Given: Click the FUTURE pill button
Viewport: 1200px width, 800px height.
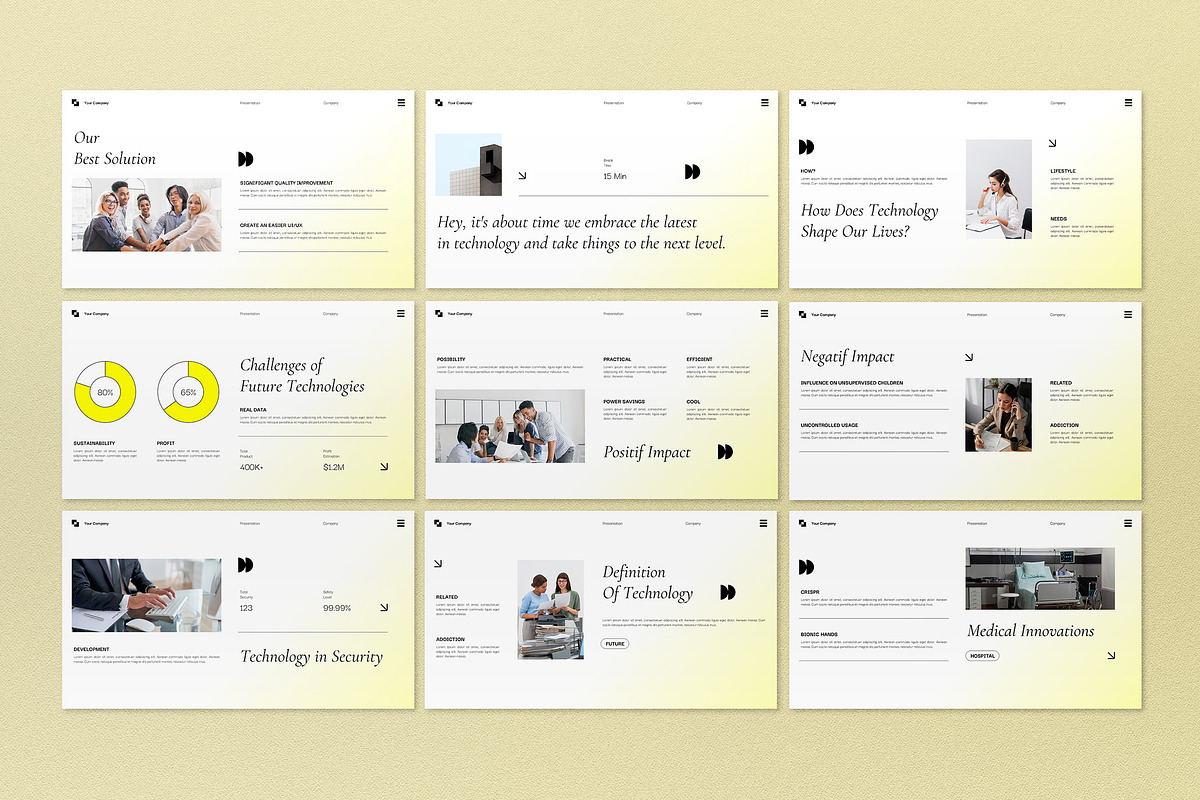Looking at the screenshot, I should (615, 644).
